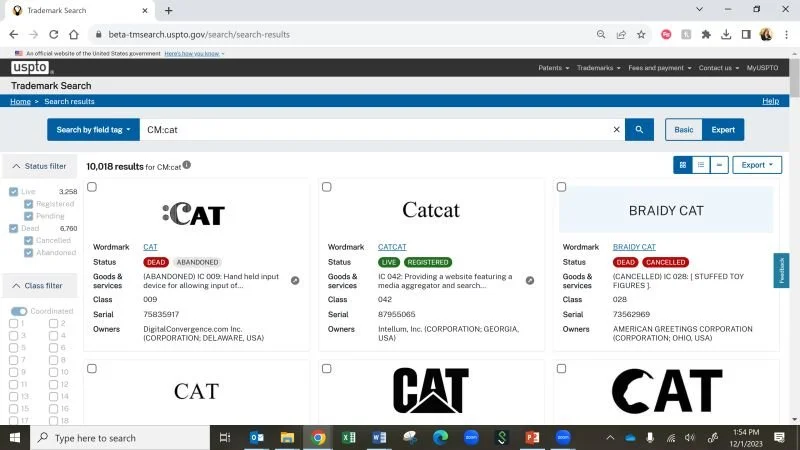
Task: Bookmark this page with the star icon
Action: 641,35
